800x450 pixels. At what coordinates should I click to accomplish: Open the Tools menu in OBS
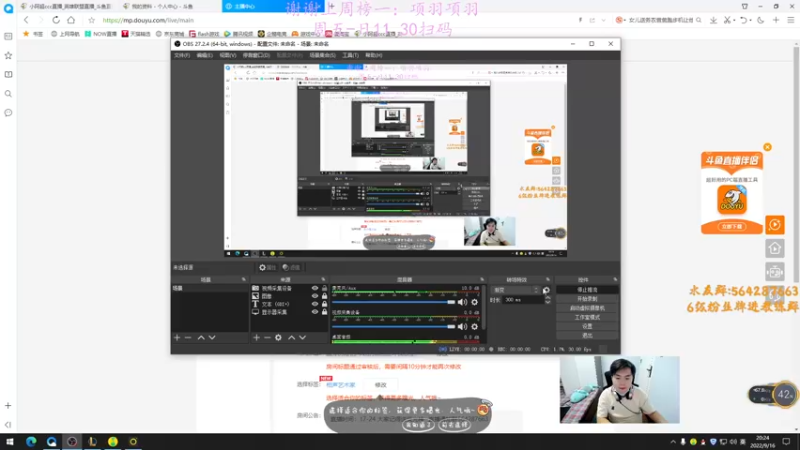[x=351, y=55]
